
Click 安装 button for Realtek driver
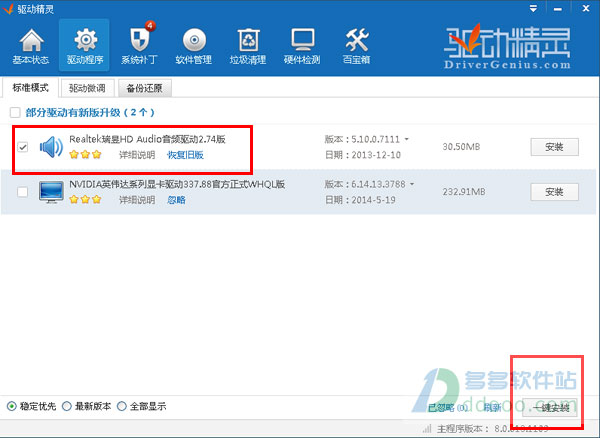pos(554,147)
